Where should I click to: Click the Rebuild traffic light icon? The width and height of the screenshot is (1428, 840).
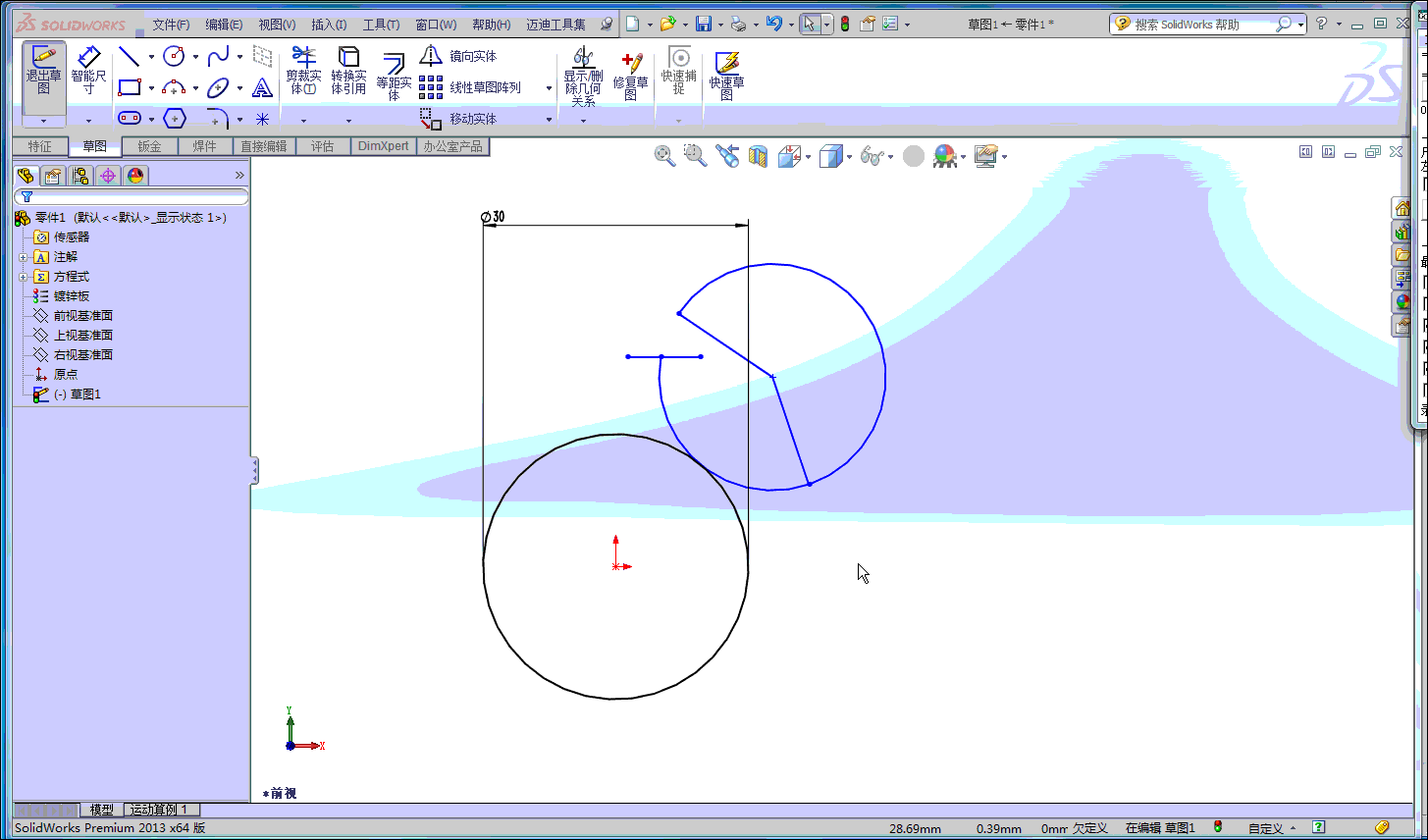[x=845, y=24]
